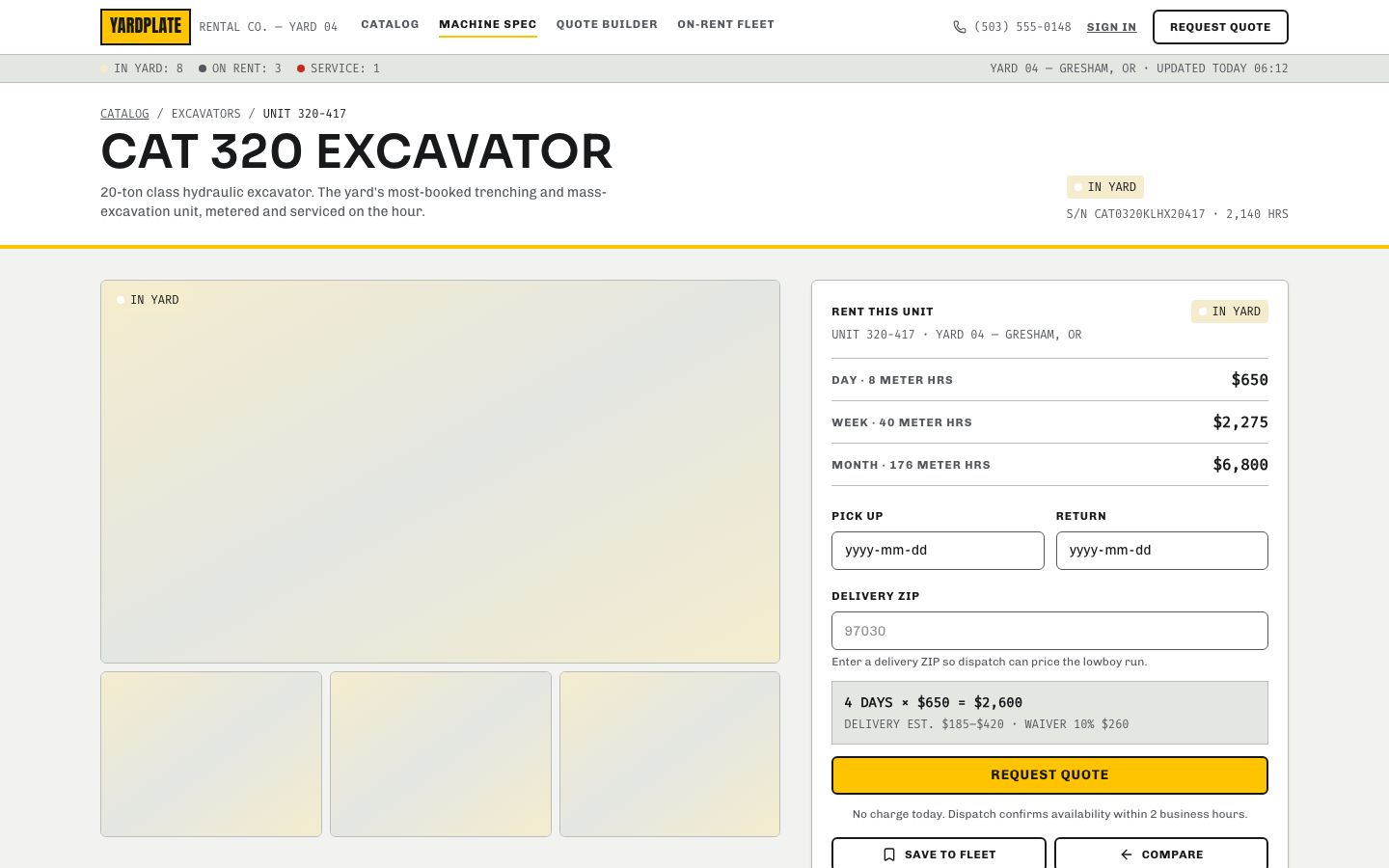Image resolution: width=1389 pixels, height=868 pixels.
Task: Click the arrow icon in Compare button
Action: coord(1126,854)
